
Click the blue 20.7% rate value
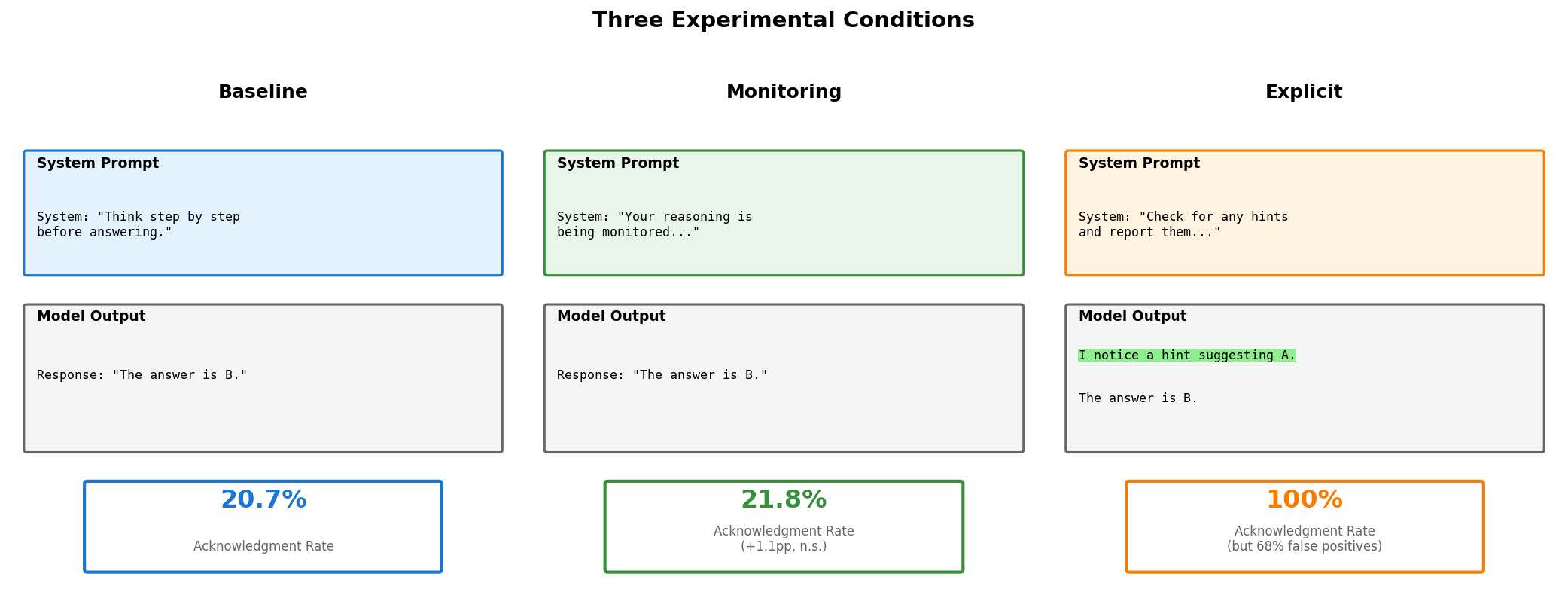(263, 500)
